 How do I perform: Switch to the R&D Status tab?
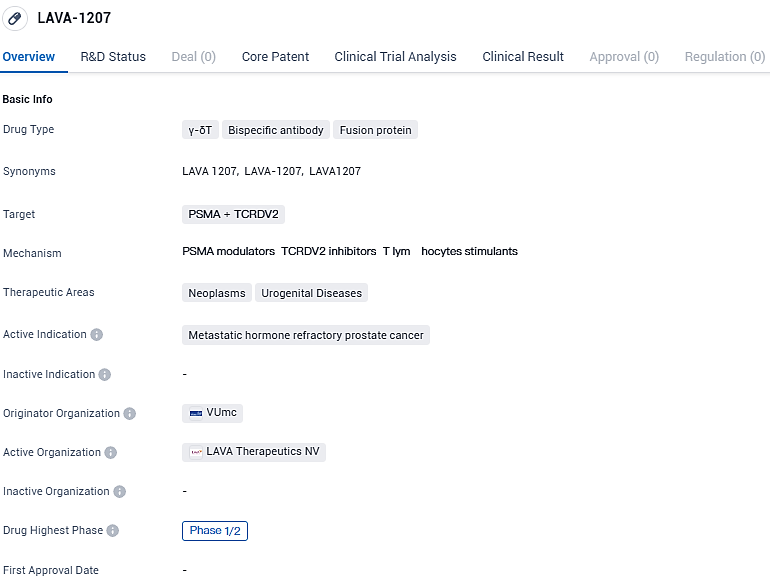[113, 57]
